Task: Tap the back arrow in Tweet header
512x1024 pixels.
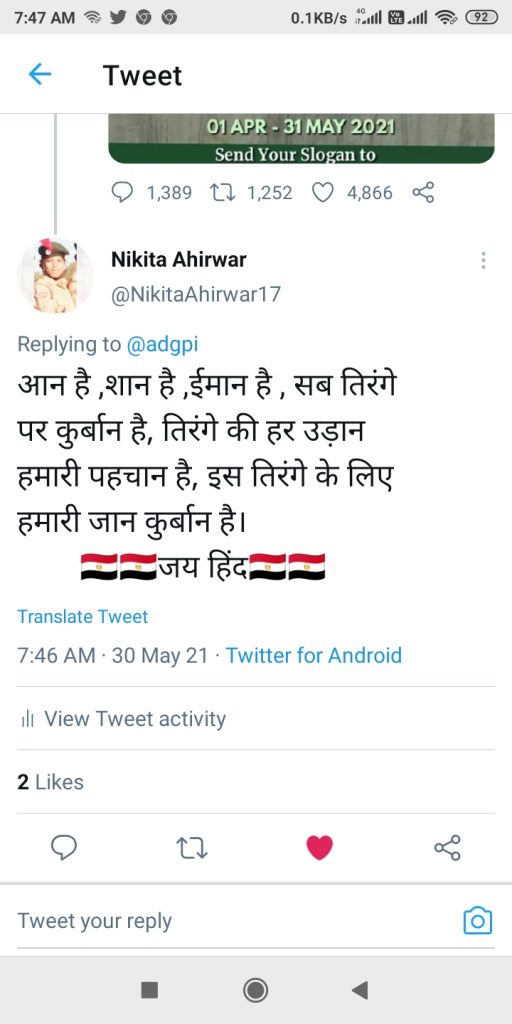Action: tap(40, 75)
